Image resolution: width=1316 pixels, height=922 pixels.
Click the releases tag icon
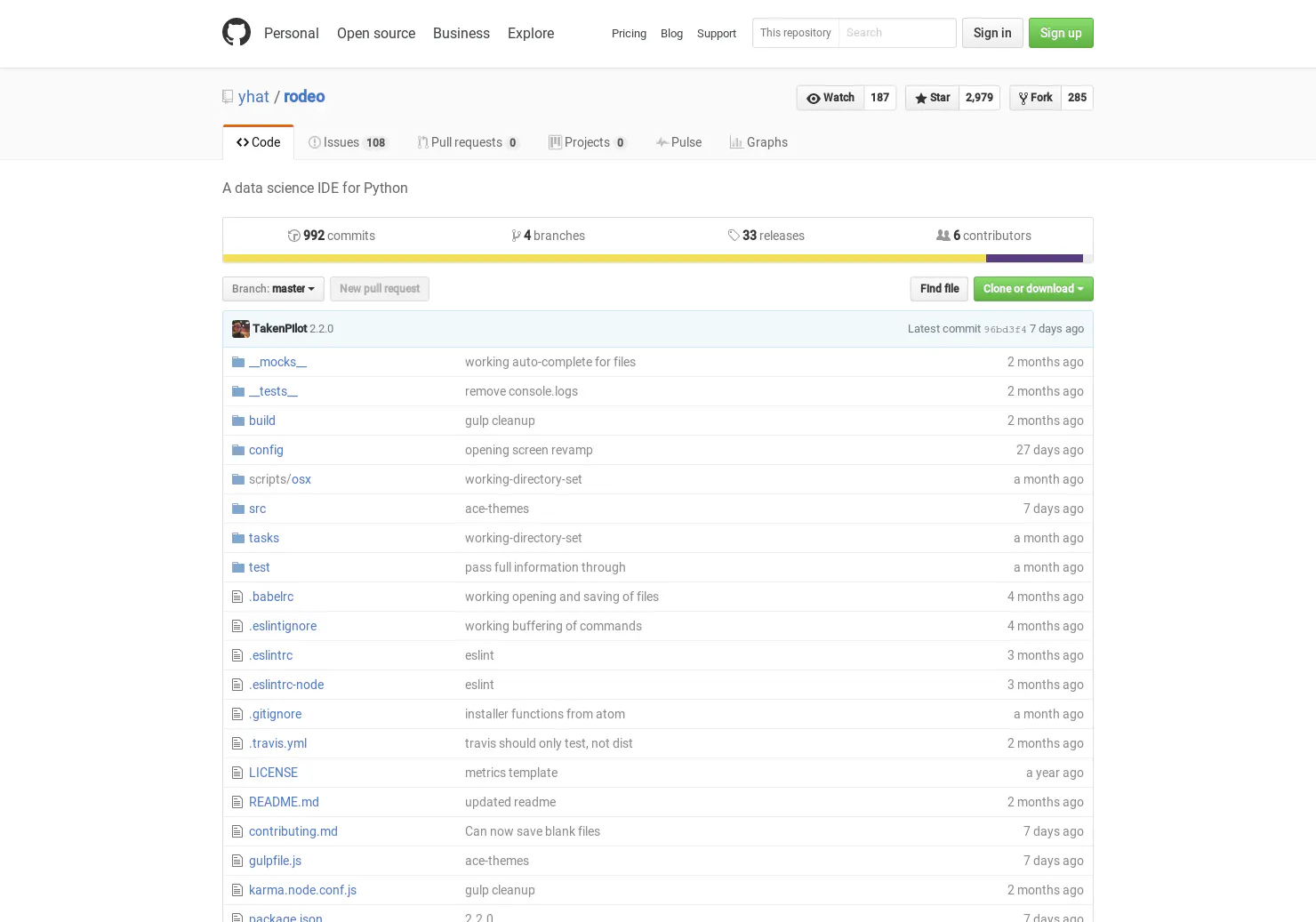(734, 236)
